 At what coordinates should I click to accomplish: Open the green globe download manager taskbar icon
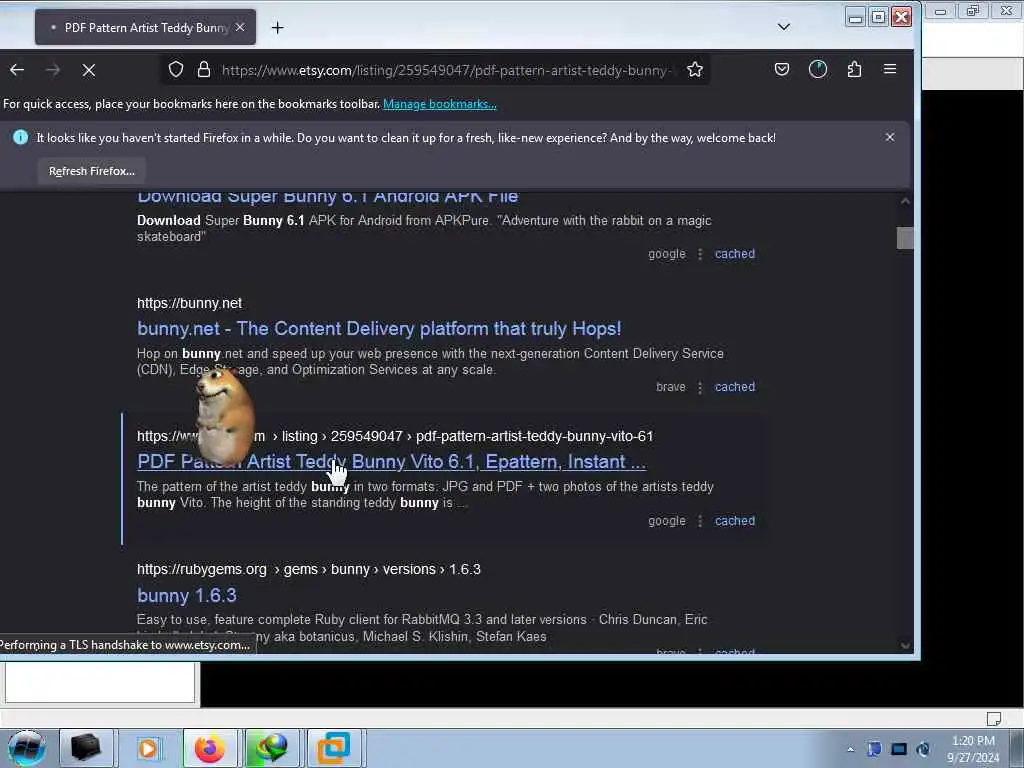click(x=272, y=748)
